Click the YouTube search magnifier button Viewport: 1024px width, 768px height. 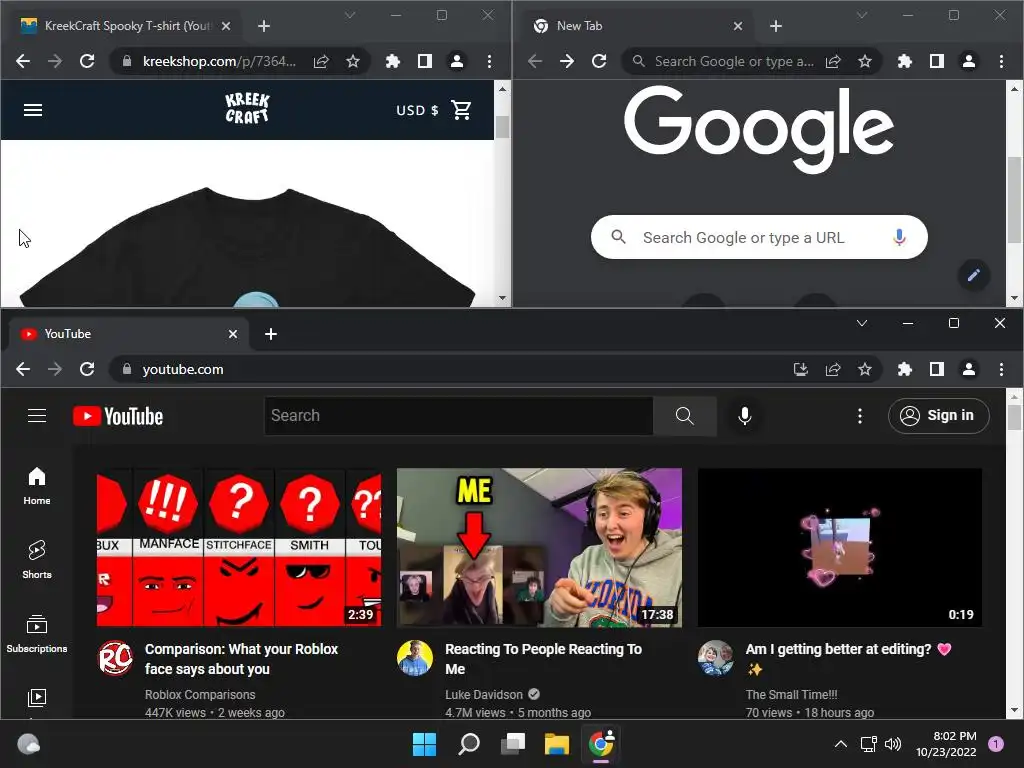(684, 415)
